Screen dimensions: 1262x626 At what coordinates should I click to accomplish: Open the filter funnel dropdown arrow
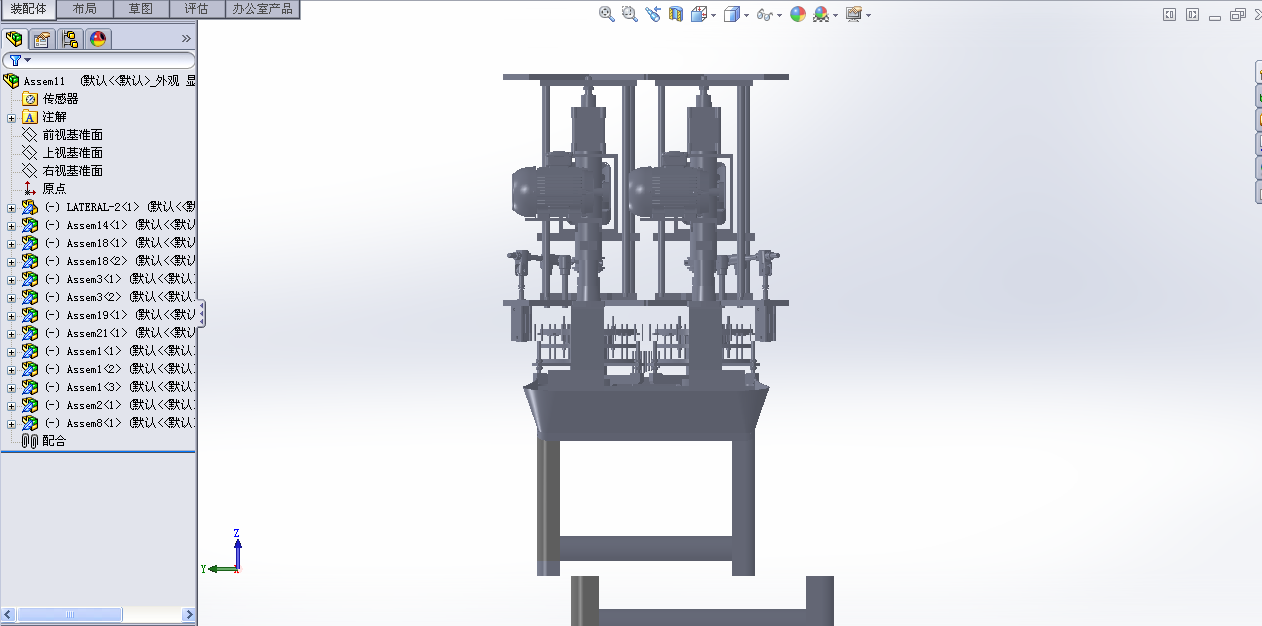click(28, 60)
